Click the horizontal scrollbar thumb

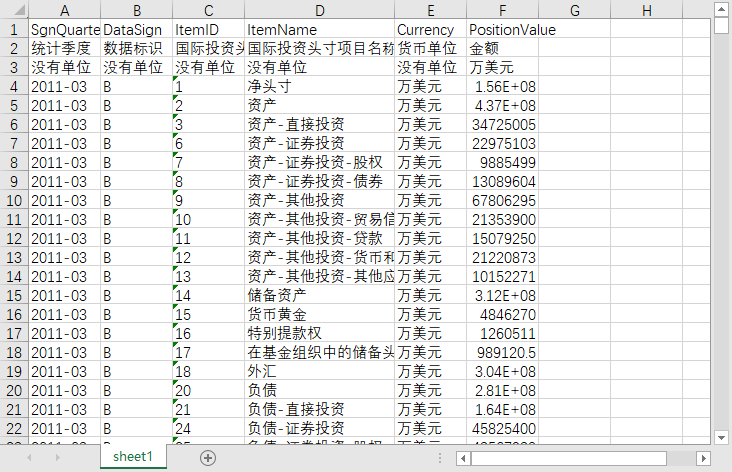click(569, 458)
